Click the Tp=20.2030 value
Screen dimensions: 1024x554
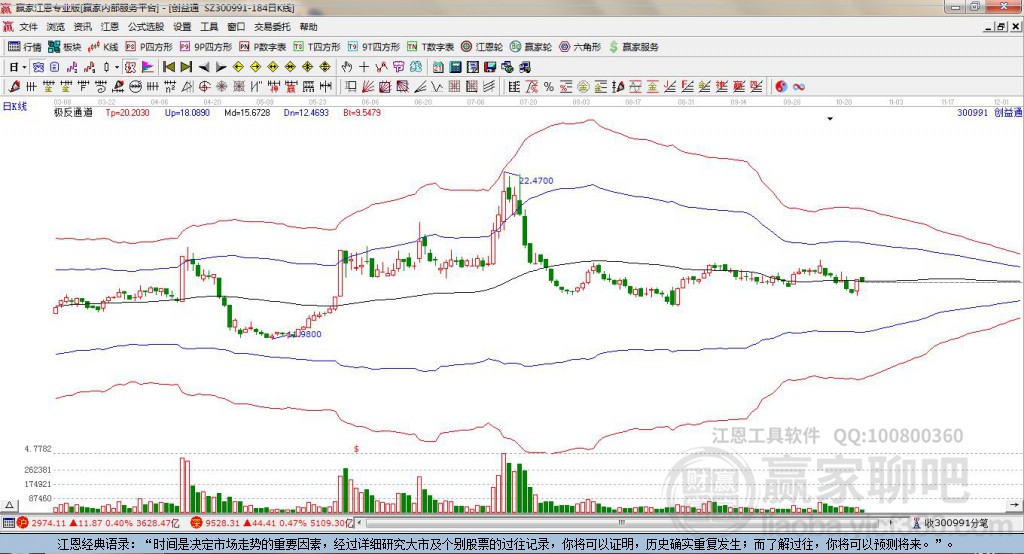coord(127,113)
